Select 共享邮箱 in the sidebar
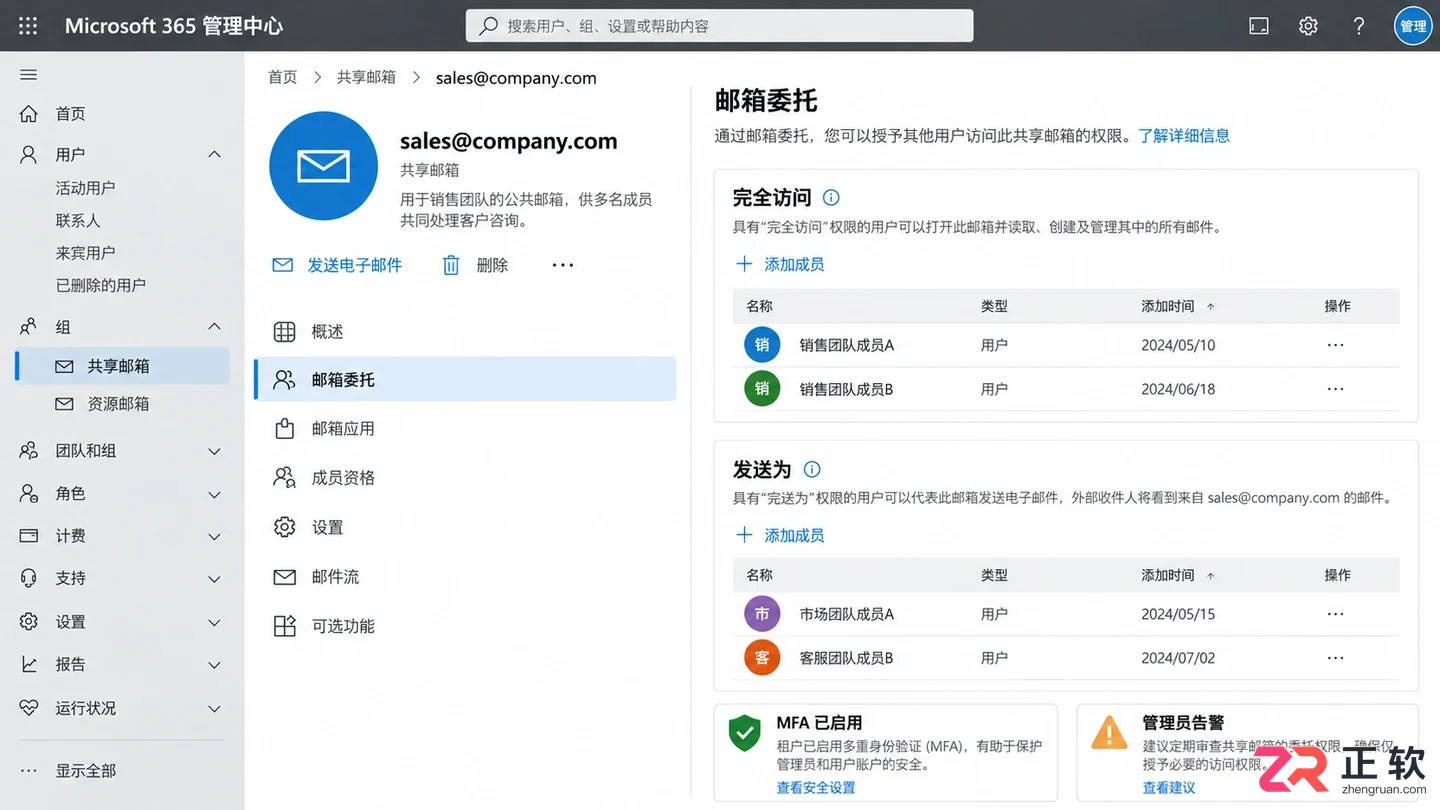 point(122,366)
